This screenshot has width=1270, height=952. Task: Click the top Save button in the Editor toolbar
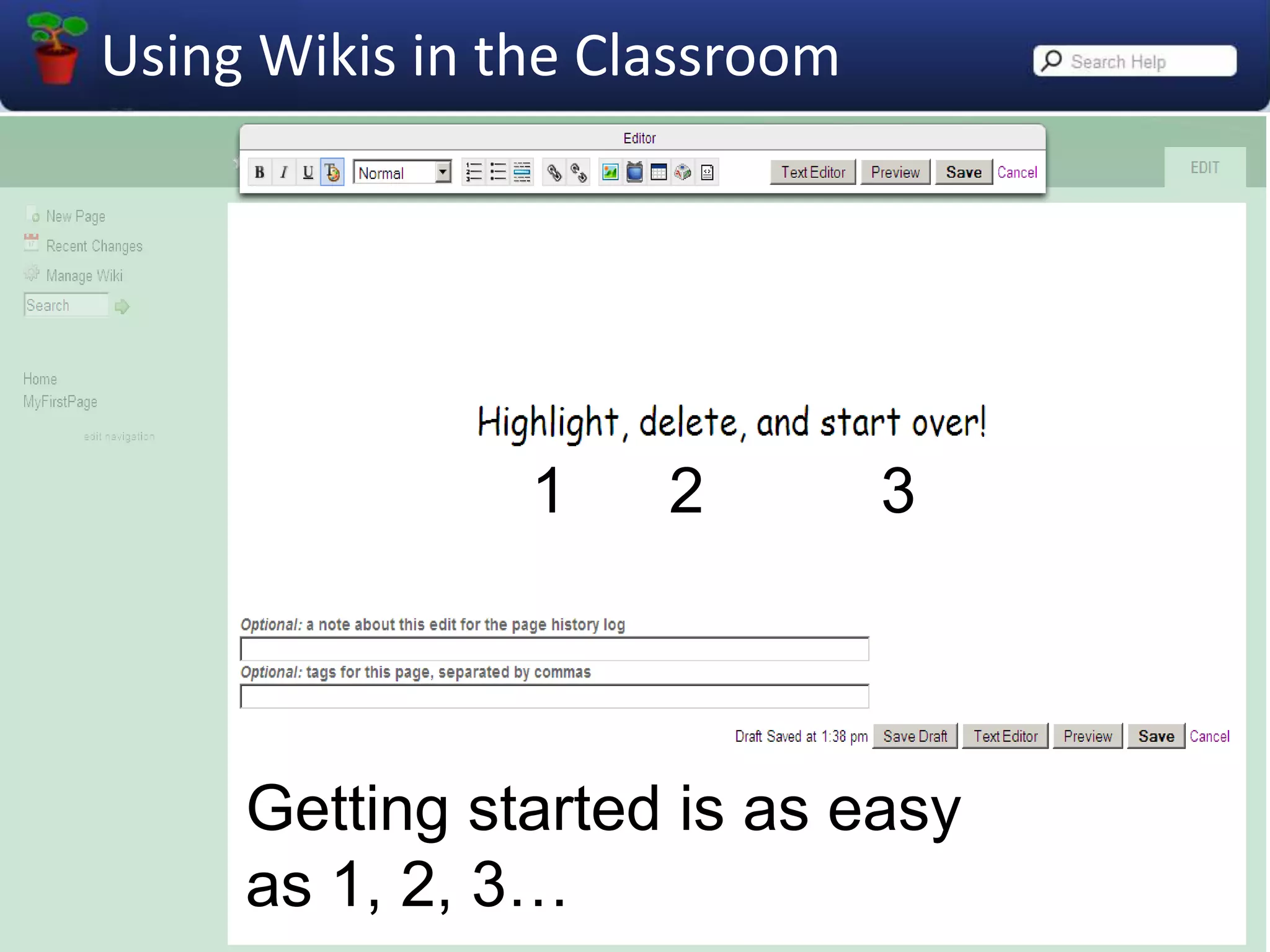tap(963, 172)
